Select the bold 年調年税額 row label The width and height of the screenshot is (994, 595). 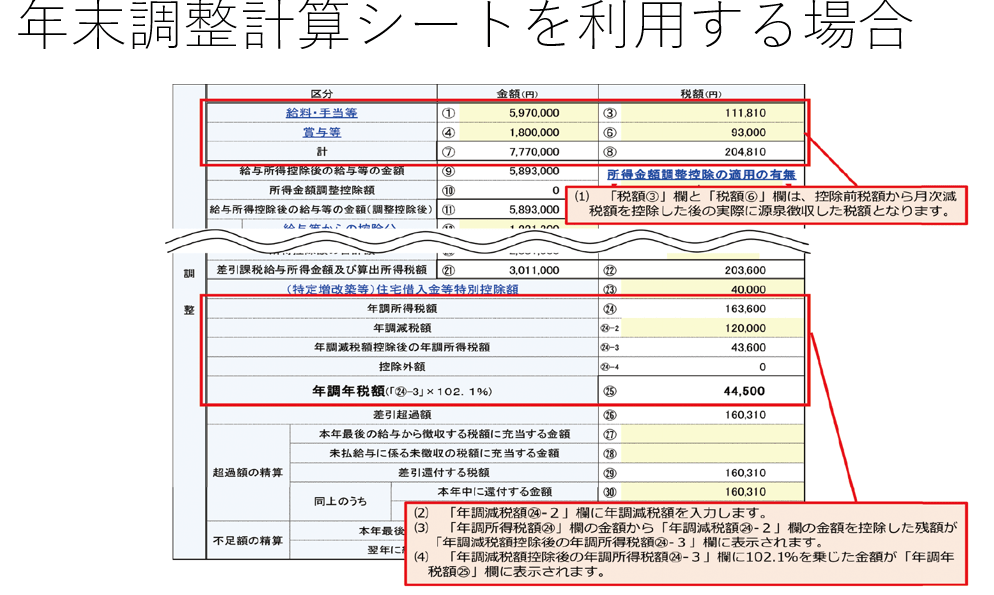402,391
